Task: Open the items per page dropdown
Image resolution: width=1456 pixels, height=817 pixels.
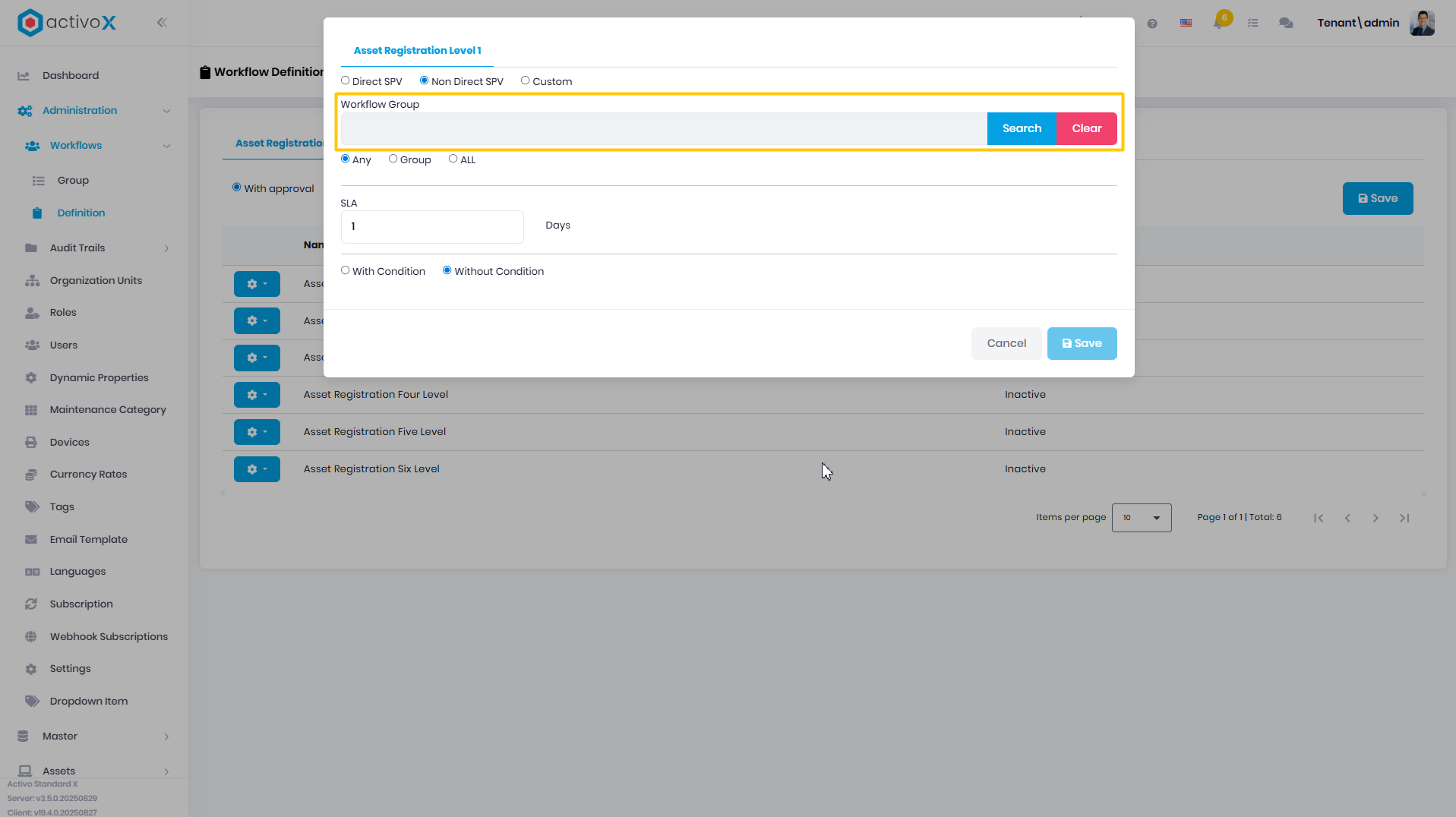Action: click(1142, 518)
